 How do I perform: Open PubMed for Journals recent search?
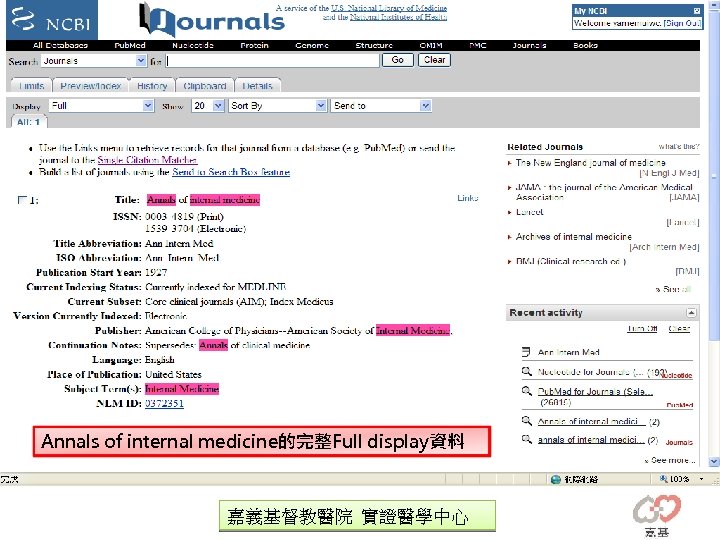[595, 392]
